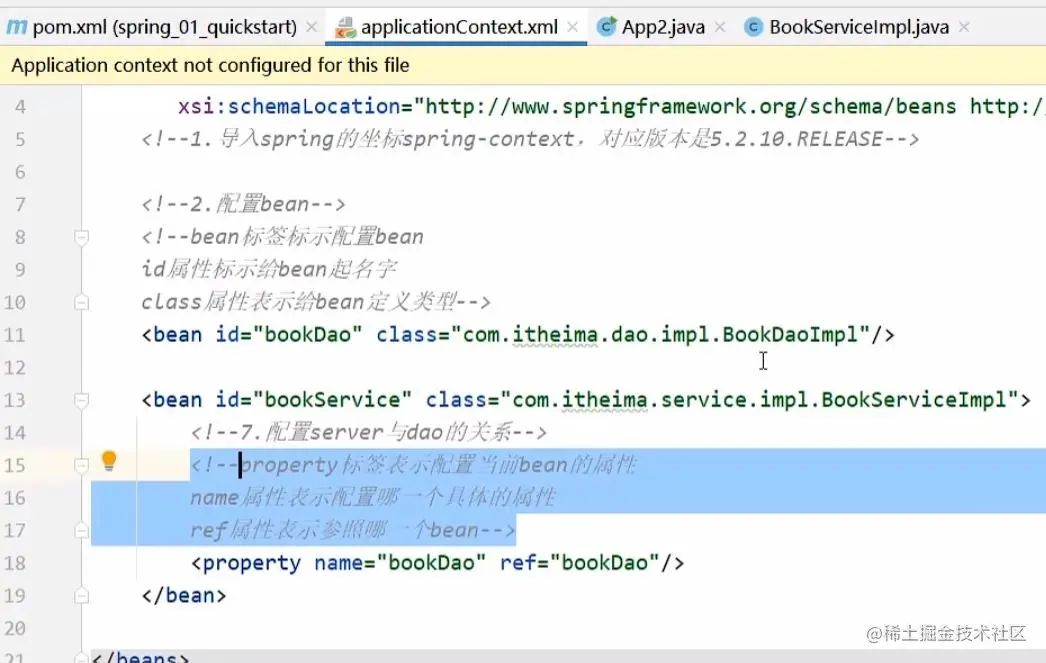Click the comment mentioning 5.2.10.RELEASE
1046x663 pixels.
pos(530,139)
